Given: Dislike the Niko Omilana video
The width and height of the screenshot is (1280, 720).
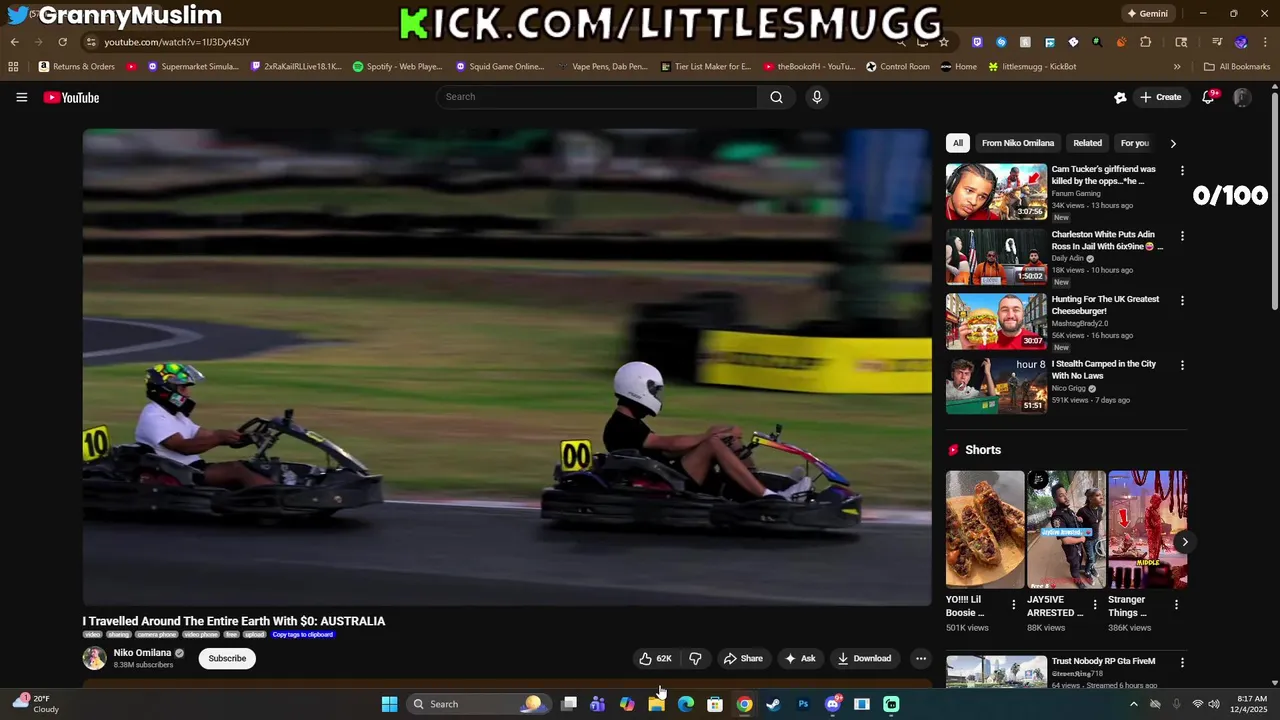Looking at the screenshot, I should pos(695,658).
